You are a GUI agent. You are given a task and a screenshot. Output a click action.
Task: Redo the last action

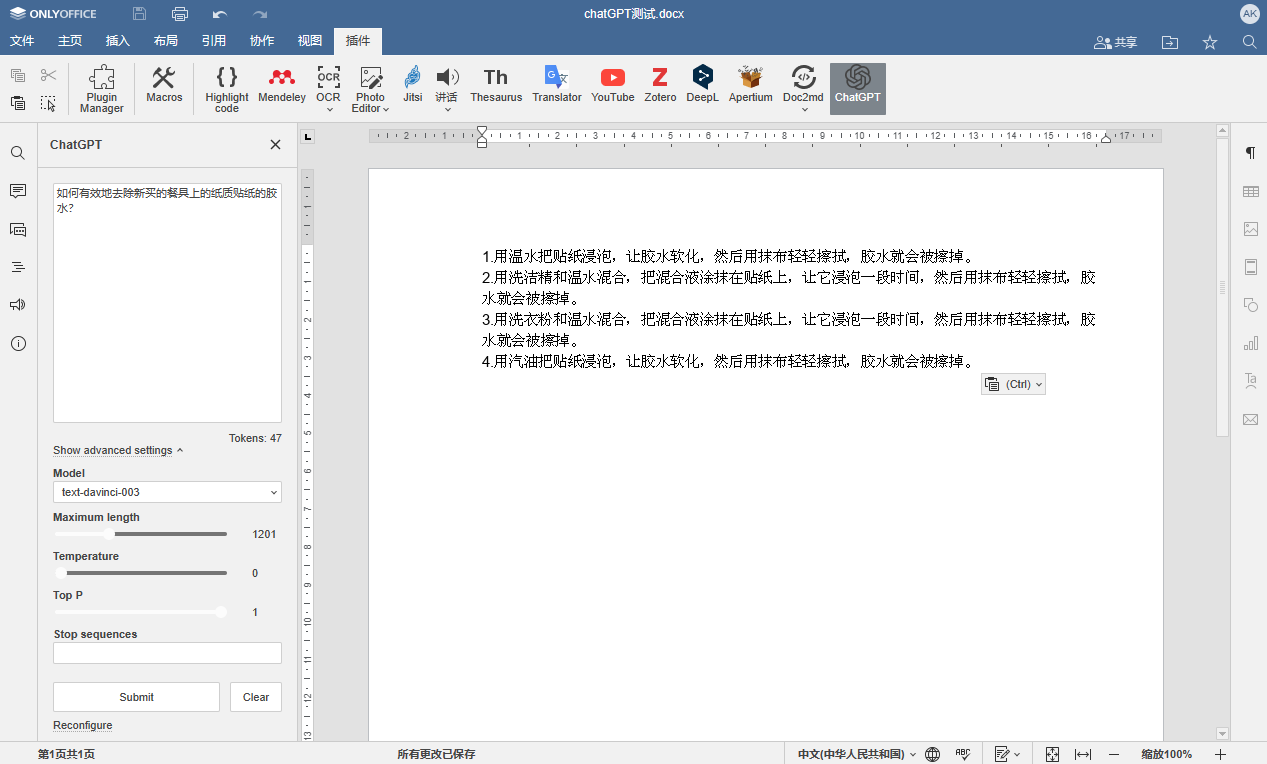(x=260, y=14)
